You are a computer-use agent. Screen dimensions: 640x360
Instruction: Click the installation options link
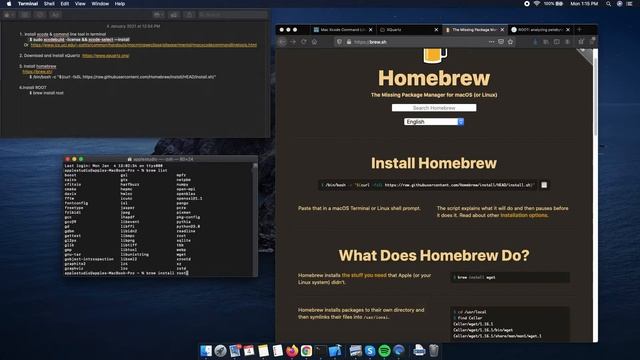coord(524,215)
